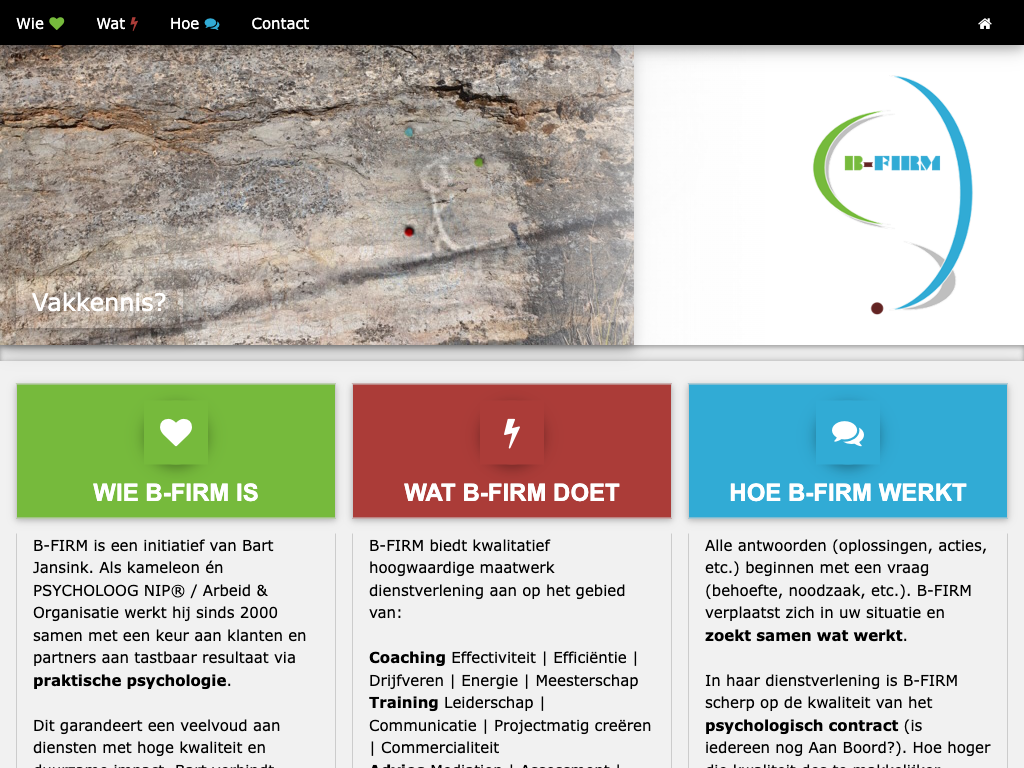
Task: Click the home icon in navigation bar
Action: [985, 24]
